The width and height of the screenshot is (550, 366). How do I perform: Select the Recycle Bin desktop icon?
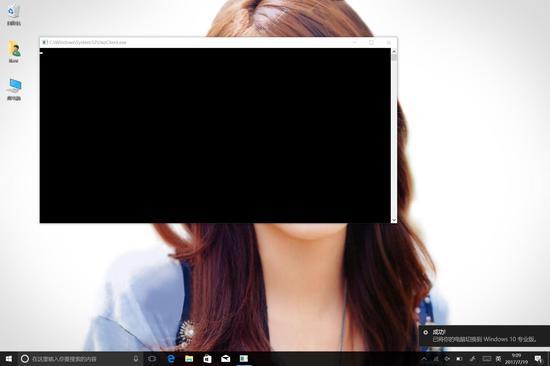tap(14, 15)
